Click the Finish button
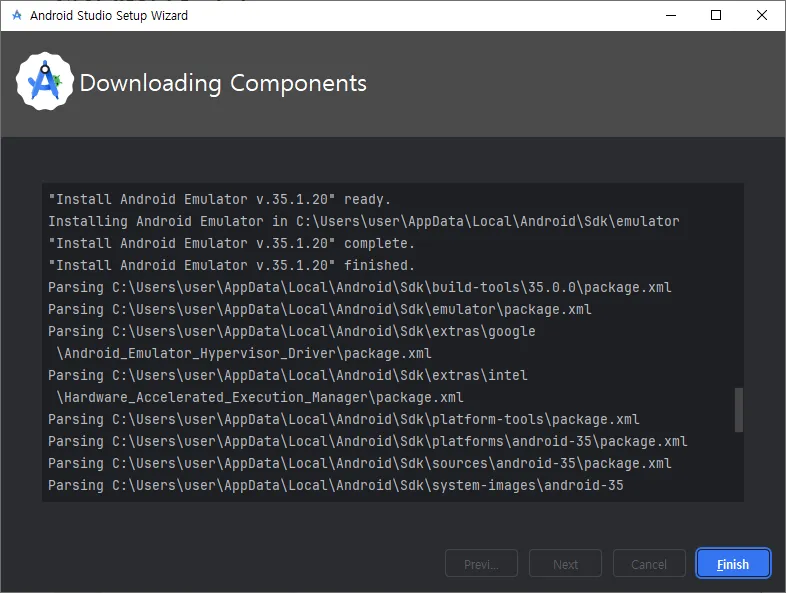Screen dimensions: 786x593 point(733,564)
